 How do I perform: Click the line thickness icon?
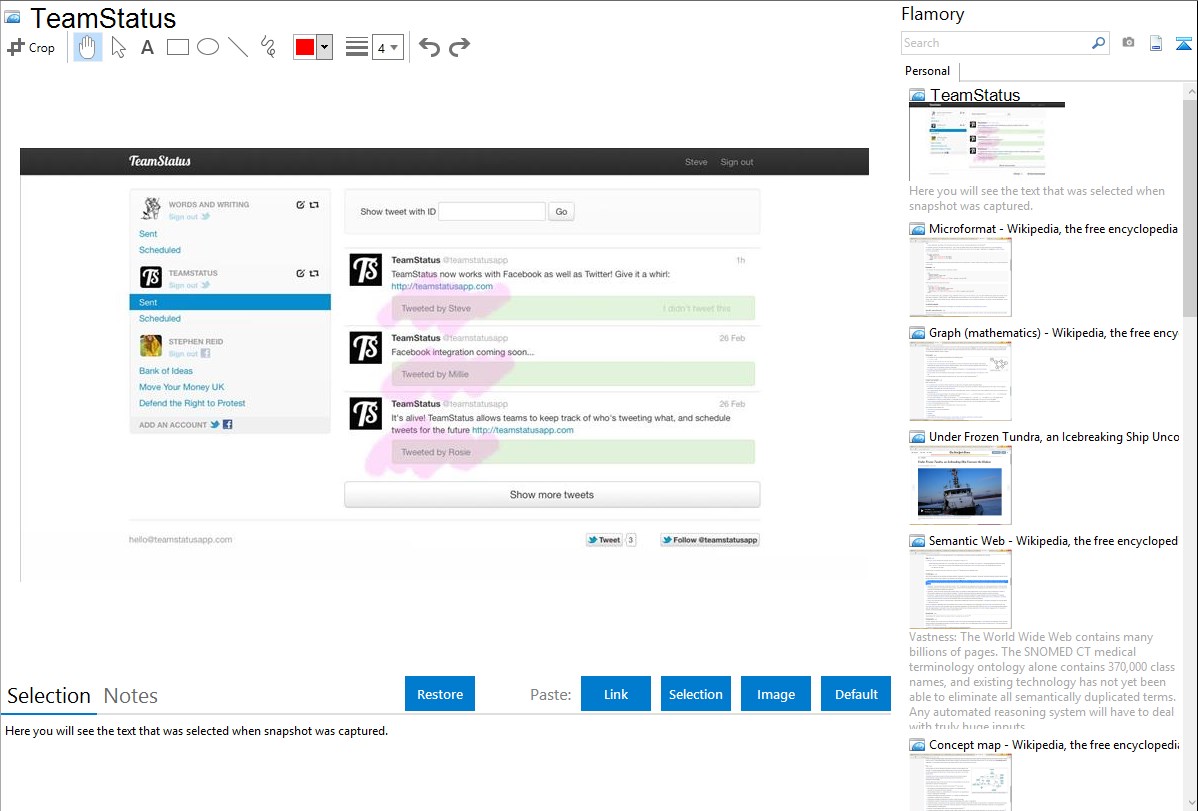(x=356, y=47)
